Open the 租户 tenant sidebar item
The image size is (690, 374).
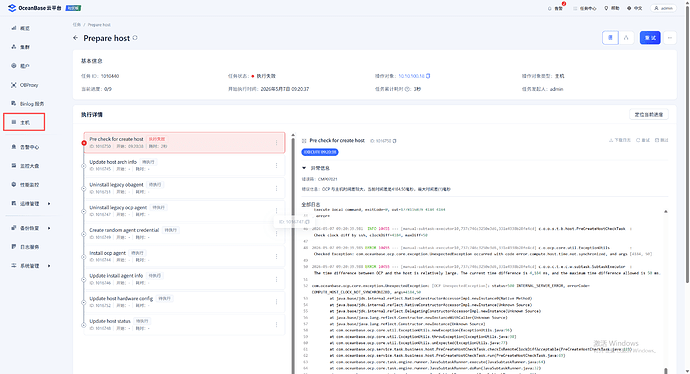pos(25,66)
